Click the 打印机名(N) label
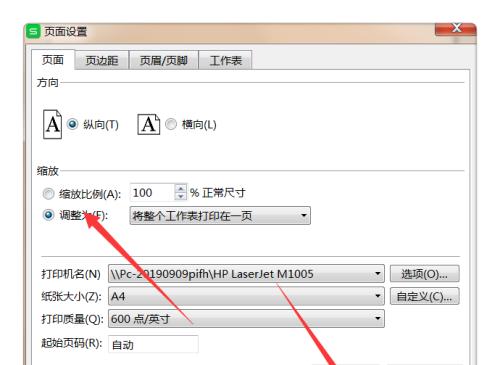Screen dimensions: 500x365 (71, 274)
